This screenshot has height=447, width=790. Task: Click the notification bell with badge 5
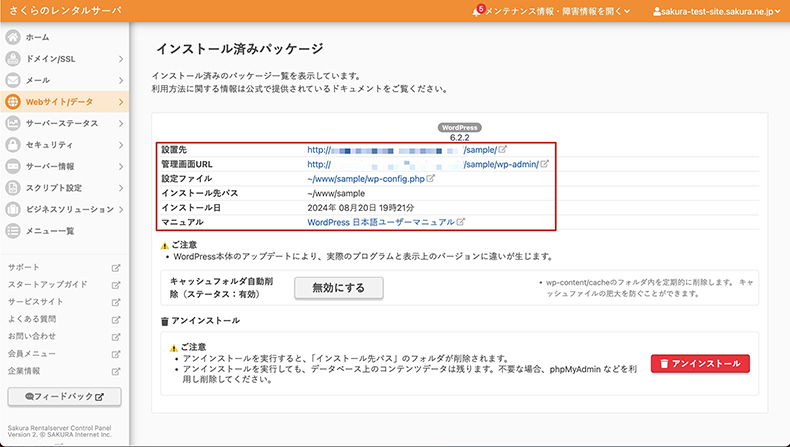coord(477,11)
